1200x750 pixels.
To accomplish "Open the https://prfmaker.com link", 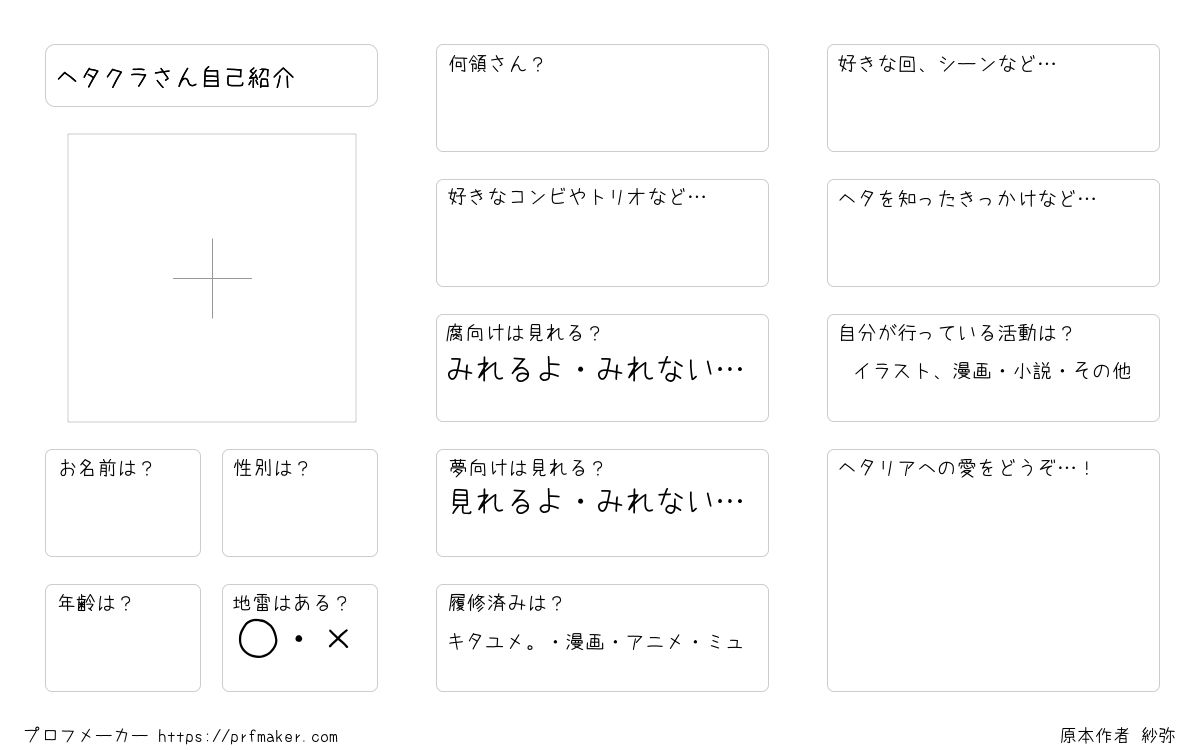I will pyautogui.click(x=248, y=737).
